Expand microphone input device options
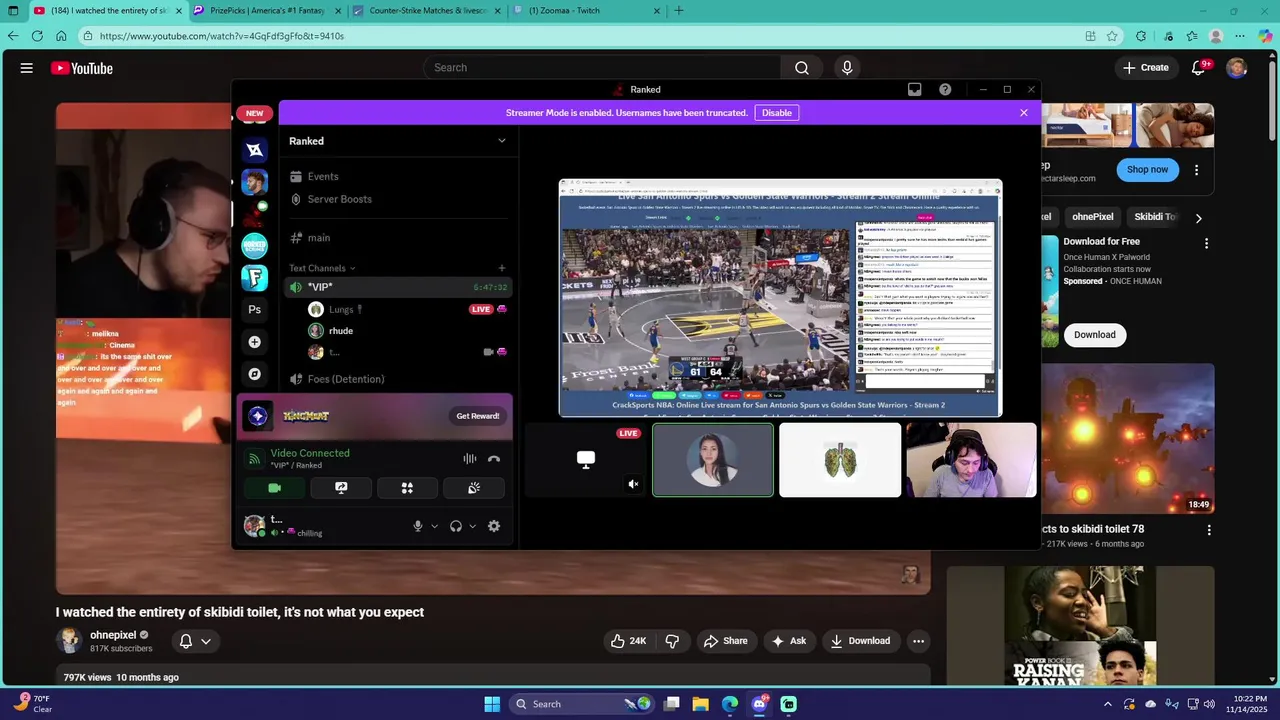The width and height of the screenshot is (1280, 720). (435, 526)
